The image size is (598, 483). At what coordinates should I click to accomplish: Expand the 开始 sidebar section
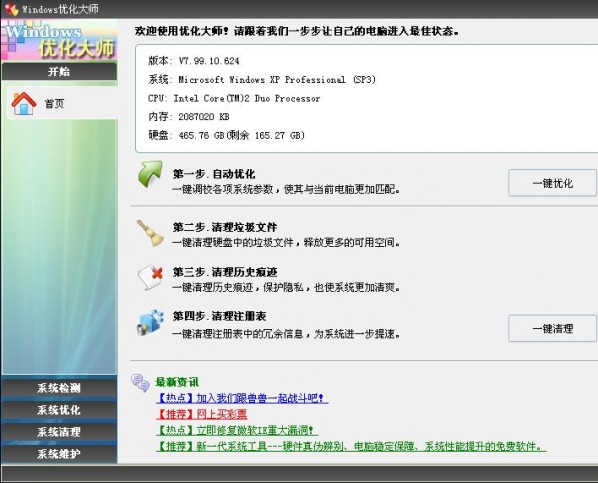(59, 71)
